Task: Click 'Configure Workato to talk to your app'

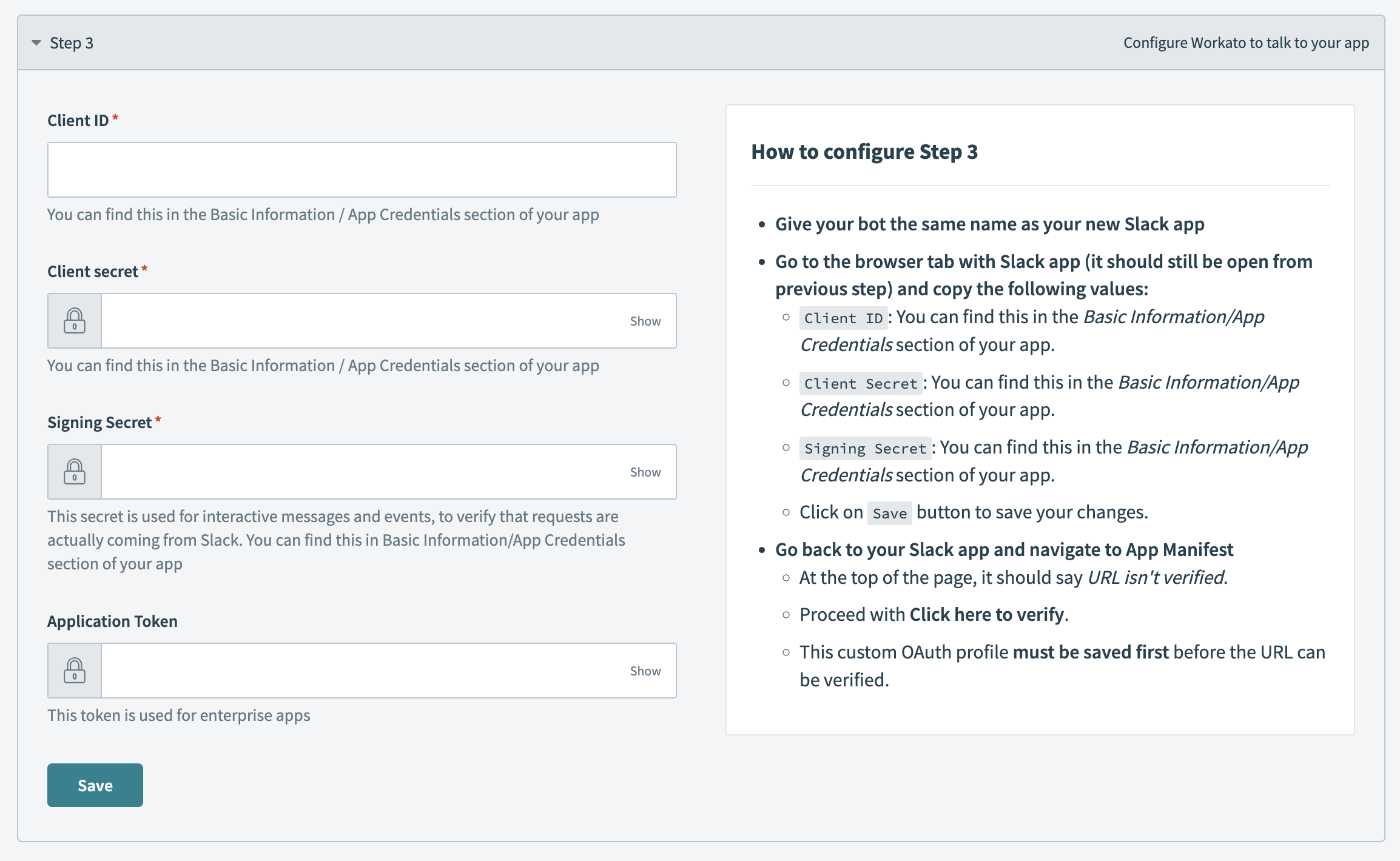Action: [1246, 43]
